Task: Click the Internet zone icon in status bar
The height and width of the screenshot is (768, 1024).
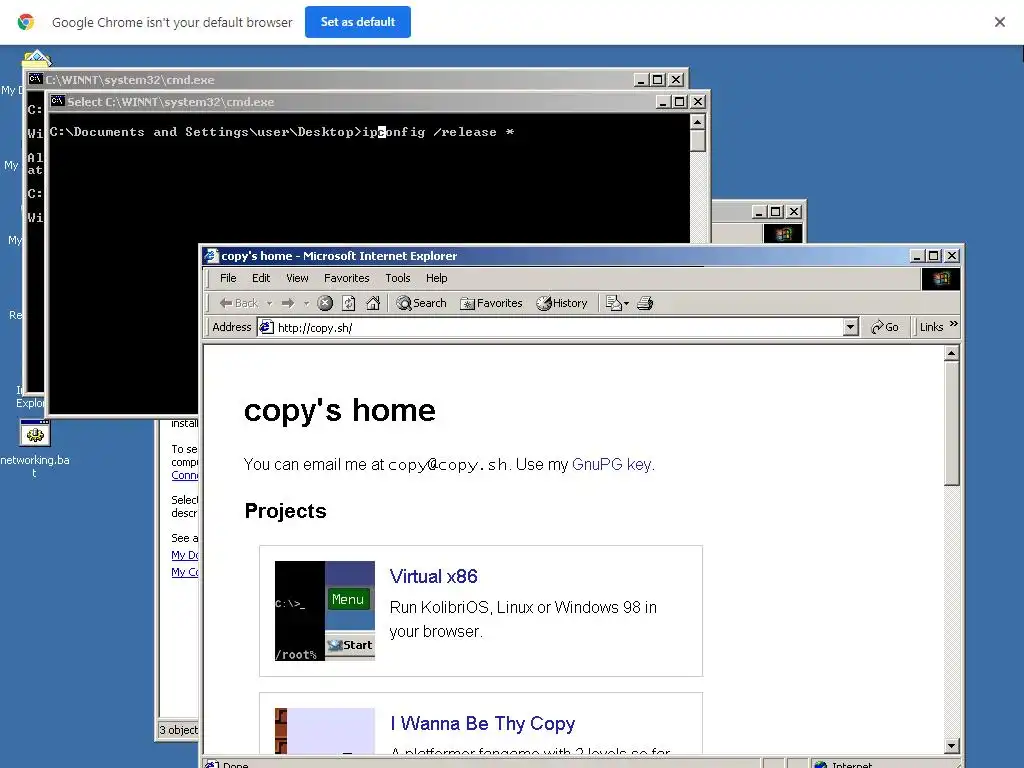Action: 821,764
